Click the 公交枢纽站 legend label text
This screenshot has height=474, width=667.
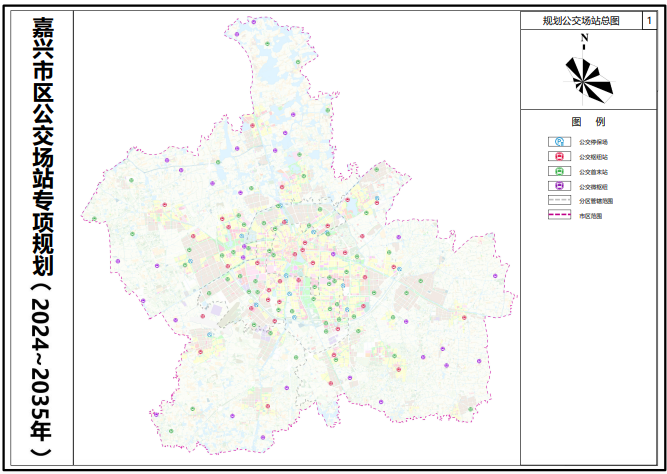(594, 157)
